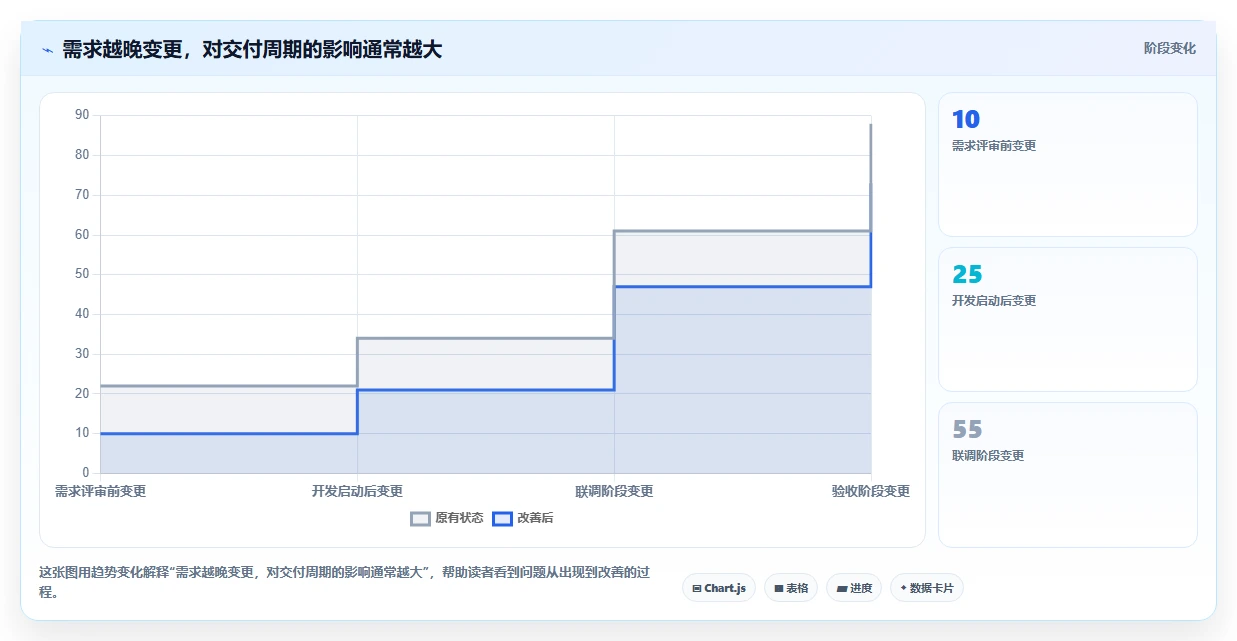Click the trend icon beside the chart title

pyautogui.click(x=47, y=50)
